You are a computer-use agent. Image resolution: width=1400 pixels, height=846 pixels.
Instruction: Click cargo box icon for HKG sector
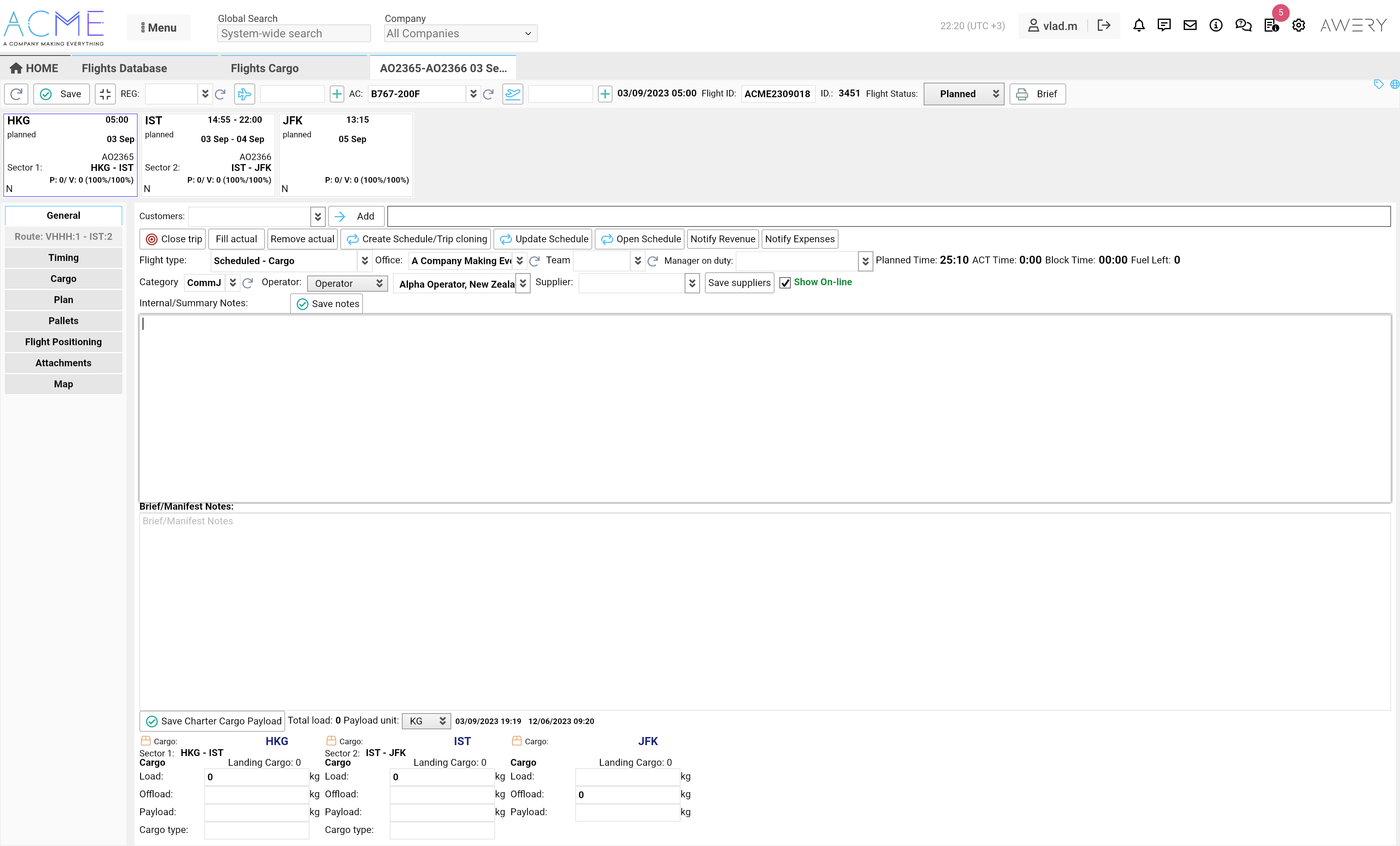[145, 741]
